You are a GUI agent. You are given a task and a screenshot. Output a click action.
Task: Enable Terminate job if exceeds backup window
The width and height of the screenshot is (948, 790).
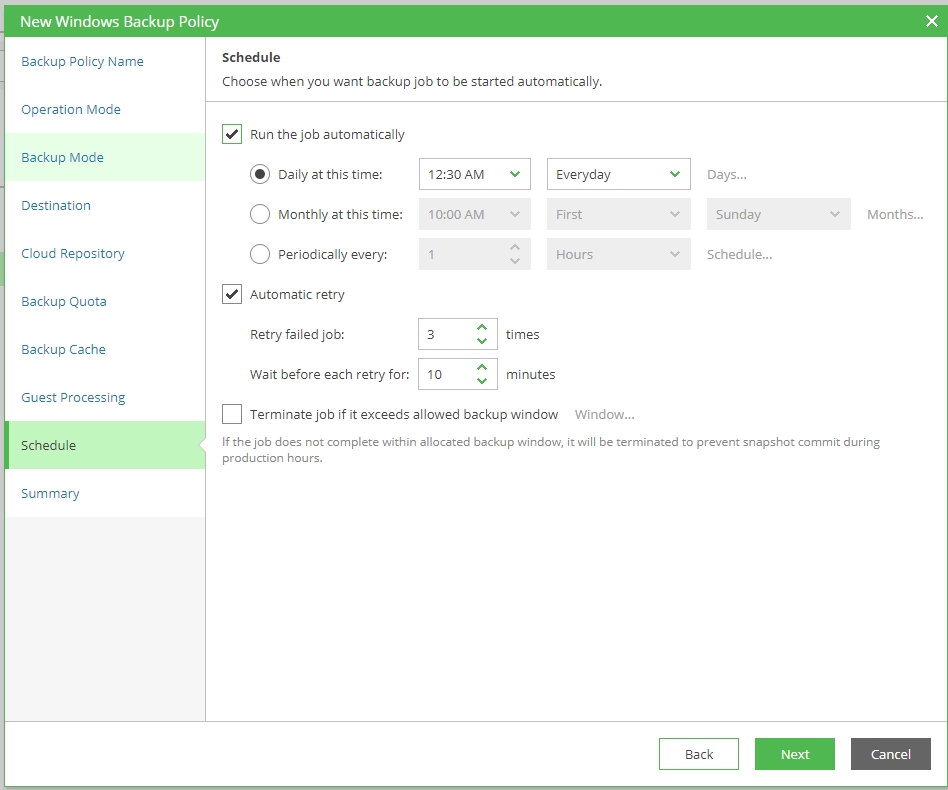click(x=232, y=414)
